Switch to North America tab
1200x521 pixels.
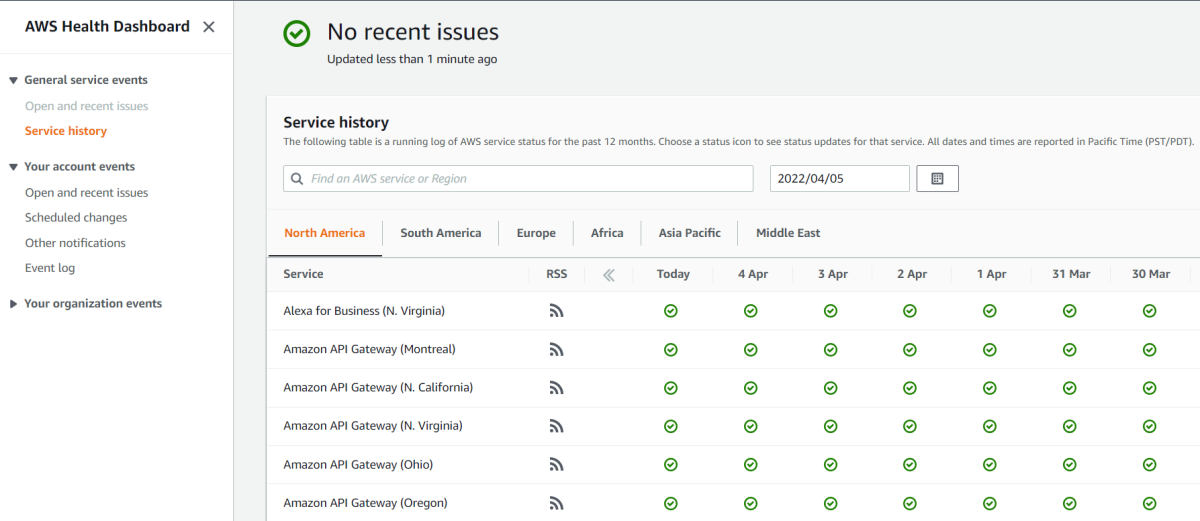325,233
